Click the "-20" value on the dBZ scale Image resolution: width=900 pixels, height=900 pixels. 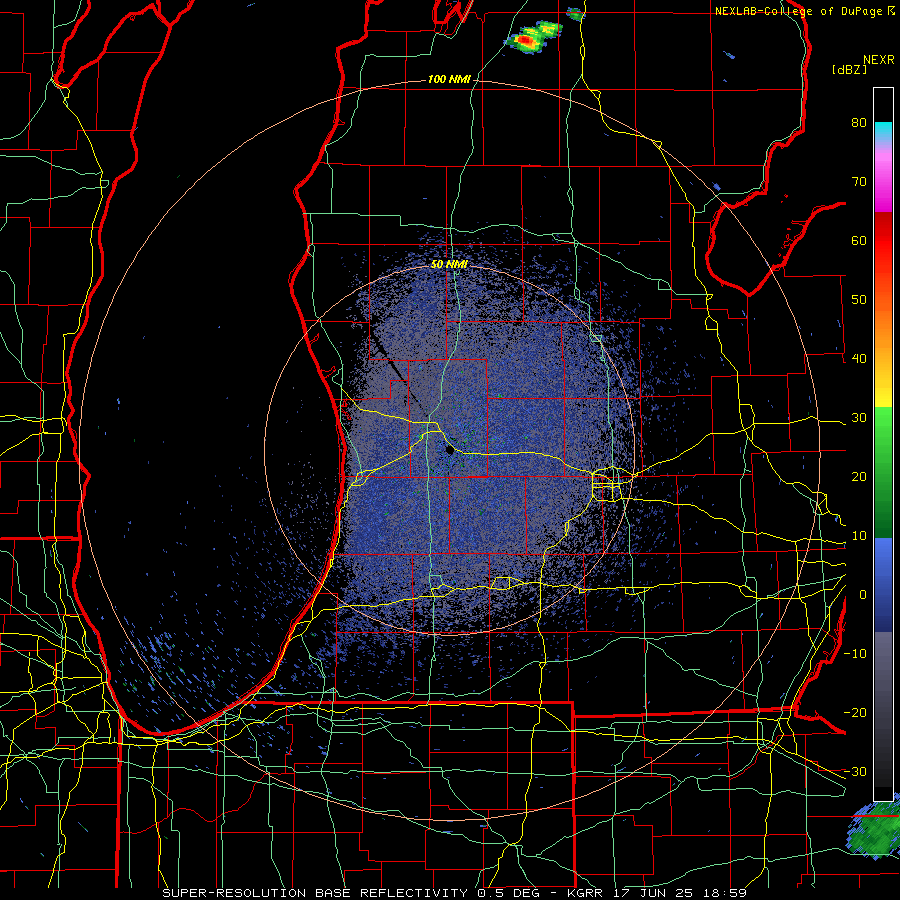pyautogui.click(x=855, y=713)
